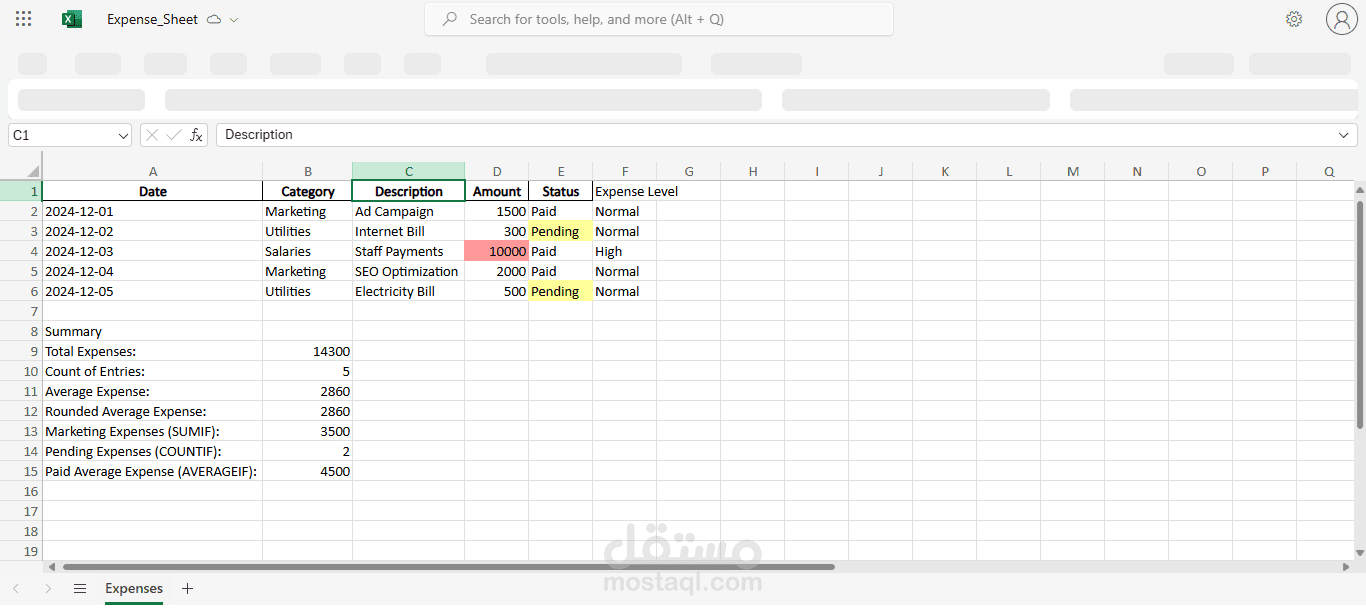Select the Pending Expenses COUNTIF label
Image resolution: width=1366 pixels, height=608 pixels.
[152, 451]
